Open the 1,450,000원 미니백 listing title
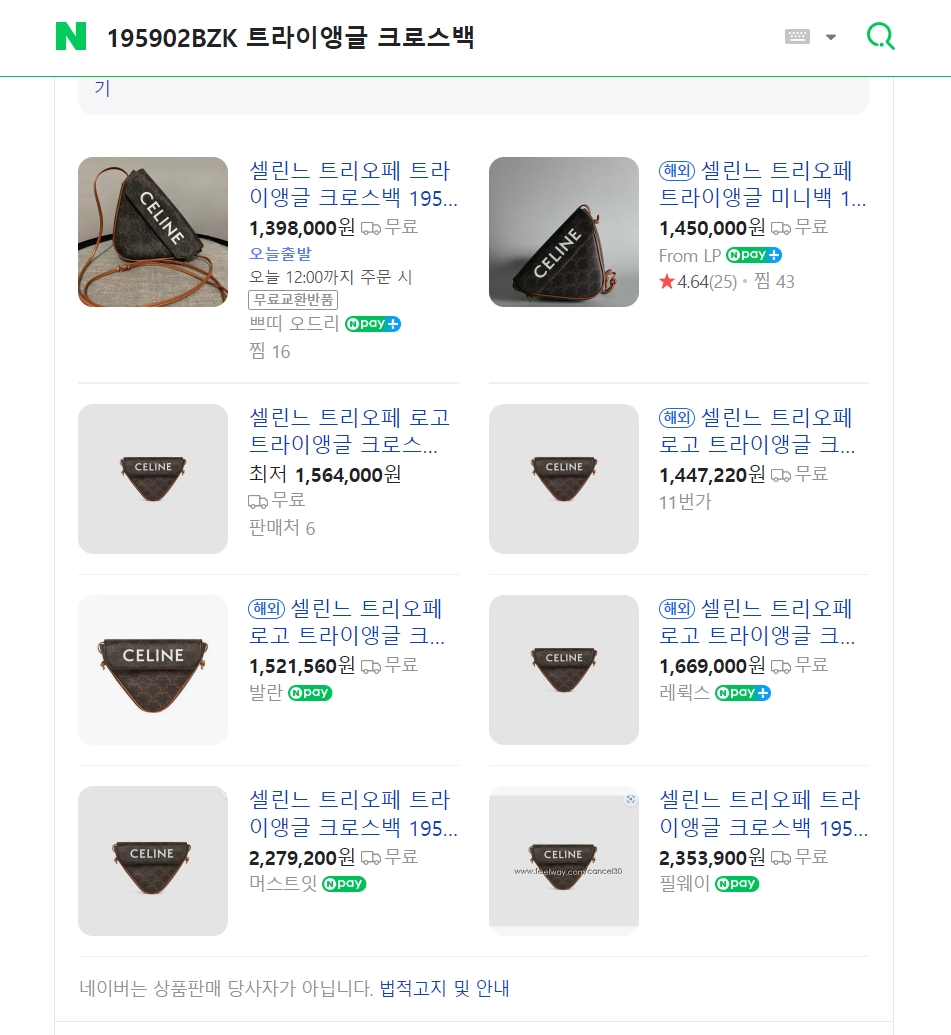This screenshot has height=1035, width=951. [763, 184]
